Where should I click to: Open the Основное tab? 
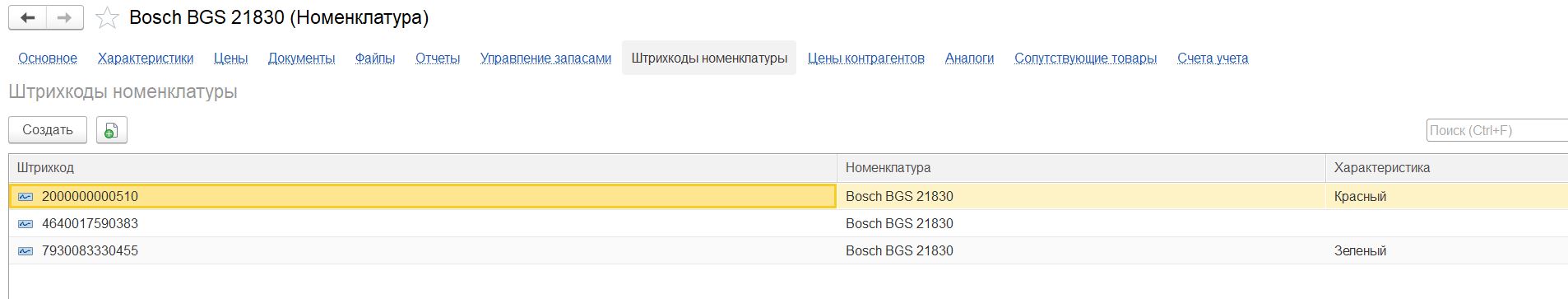point(48,58)
